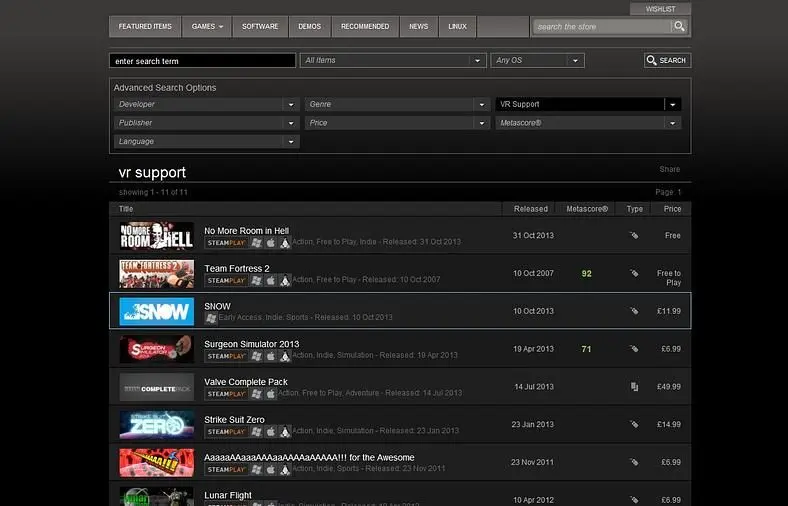The image size is (788, 506).
Task: Click the Windows icon in Team Fortress 2 row
Action: coord(256,280)
